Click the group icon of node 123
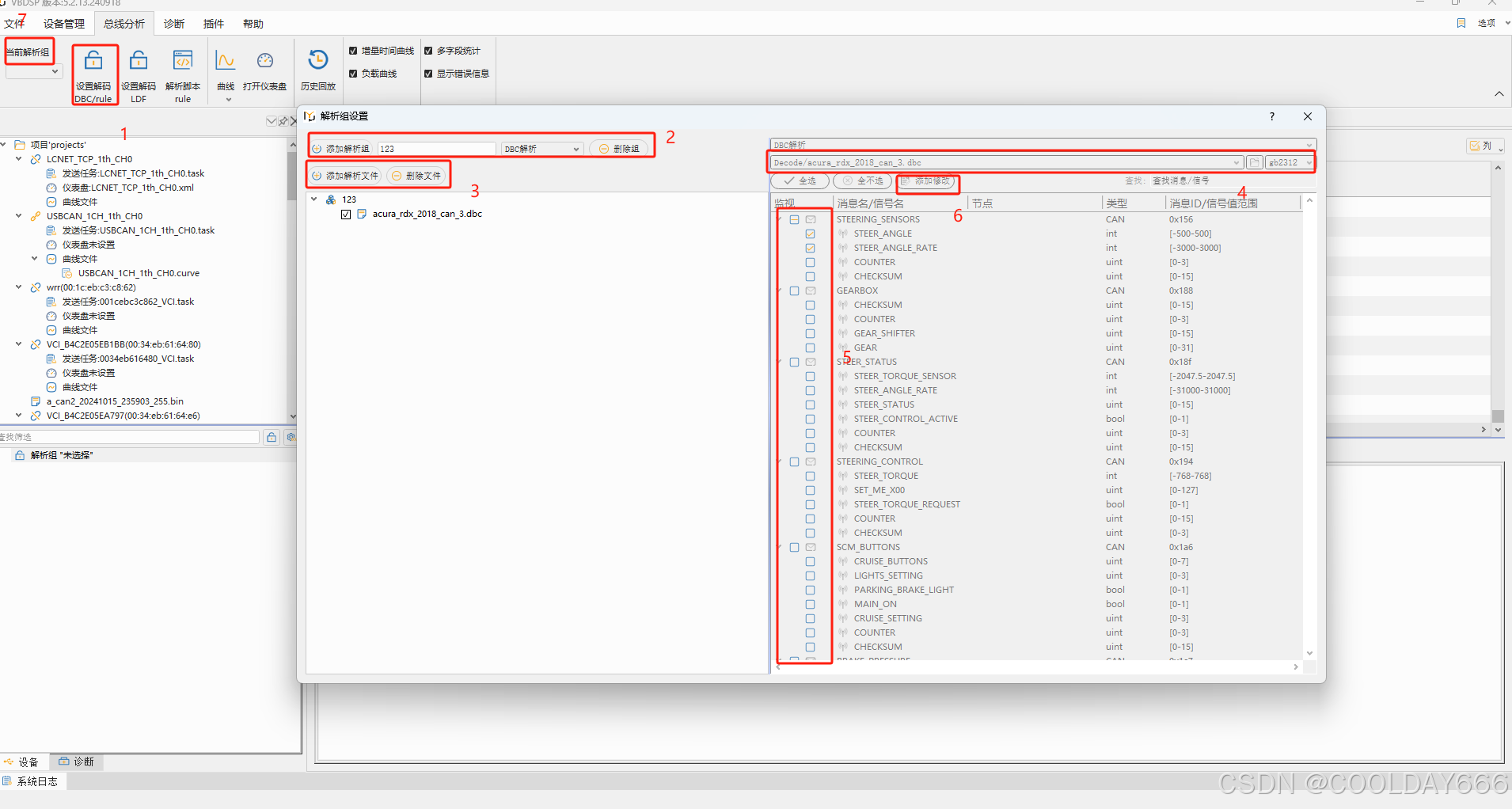 [331, 199]
